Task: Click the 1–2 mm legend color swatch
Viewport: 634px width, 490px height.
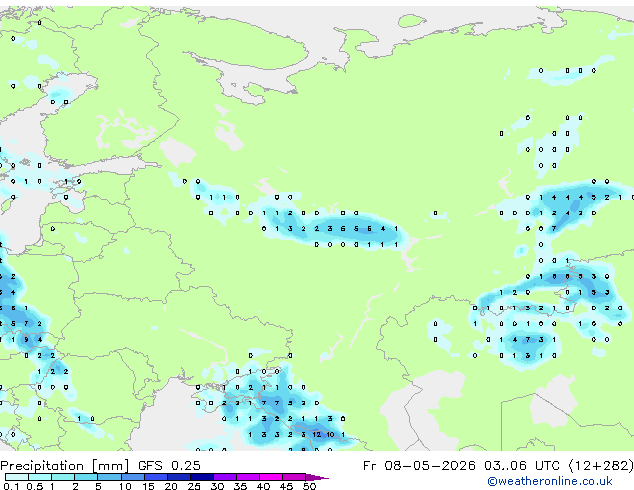Action: pyautogui.click(x=63, y=477)
